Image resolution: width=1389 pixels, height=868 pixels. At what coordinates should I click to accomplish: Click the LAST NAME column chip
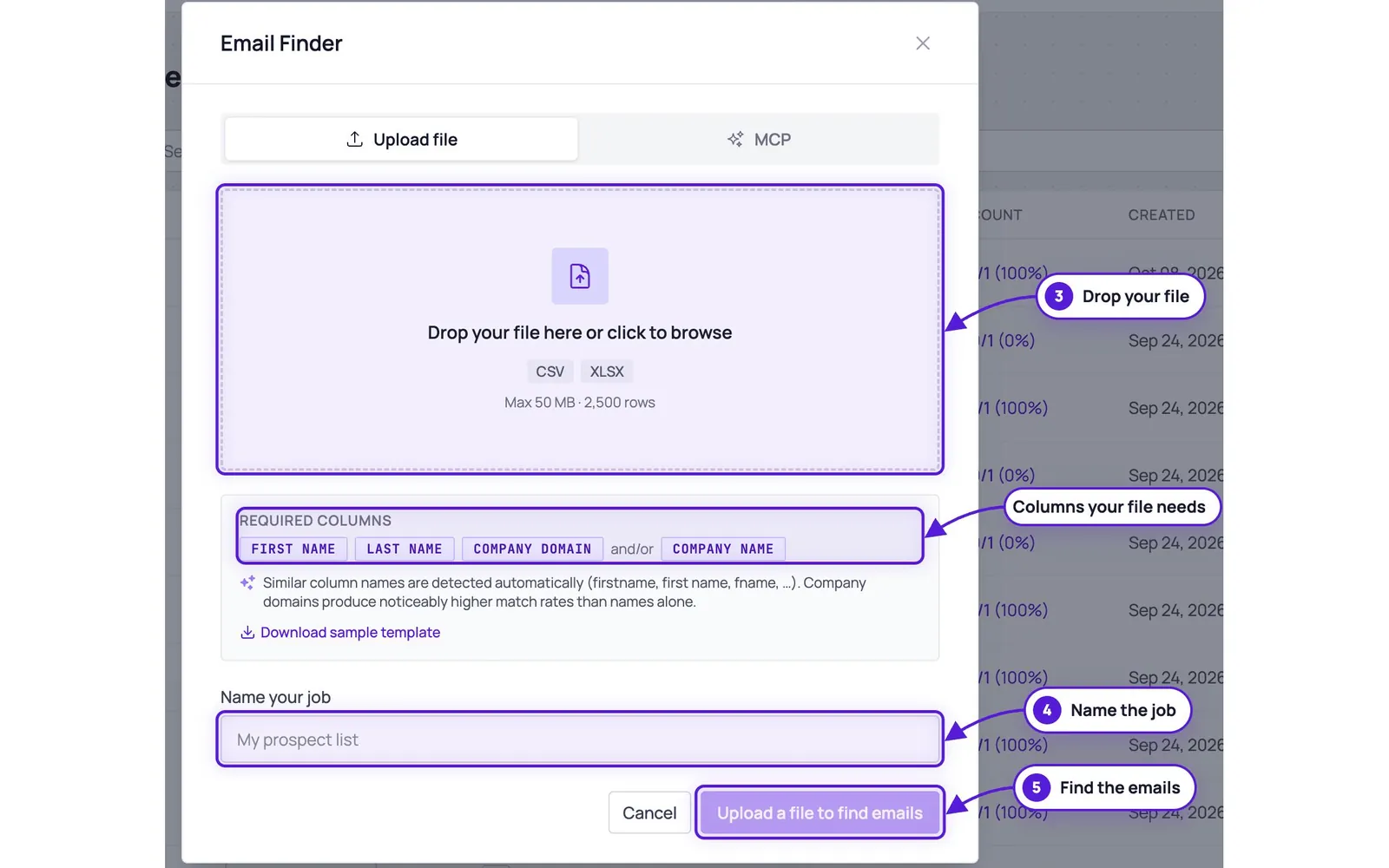point(405,549)
